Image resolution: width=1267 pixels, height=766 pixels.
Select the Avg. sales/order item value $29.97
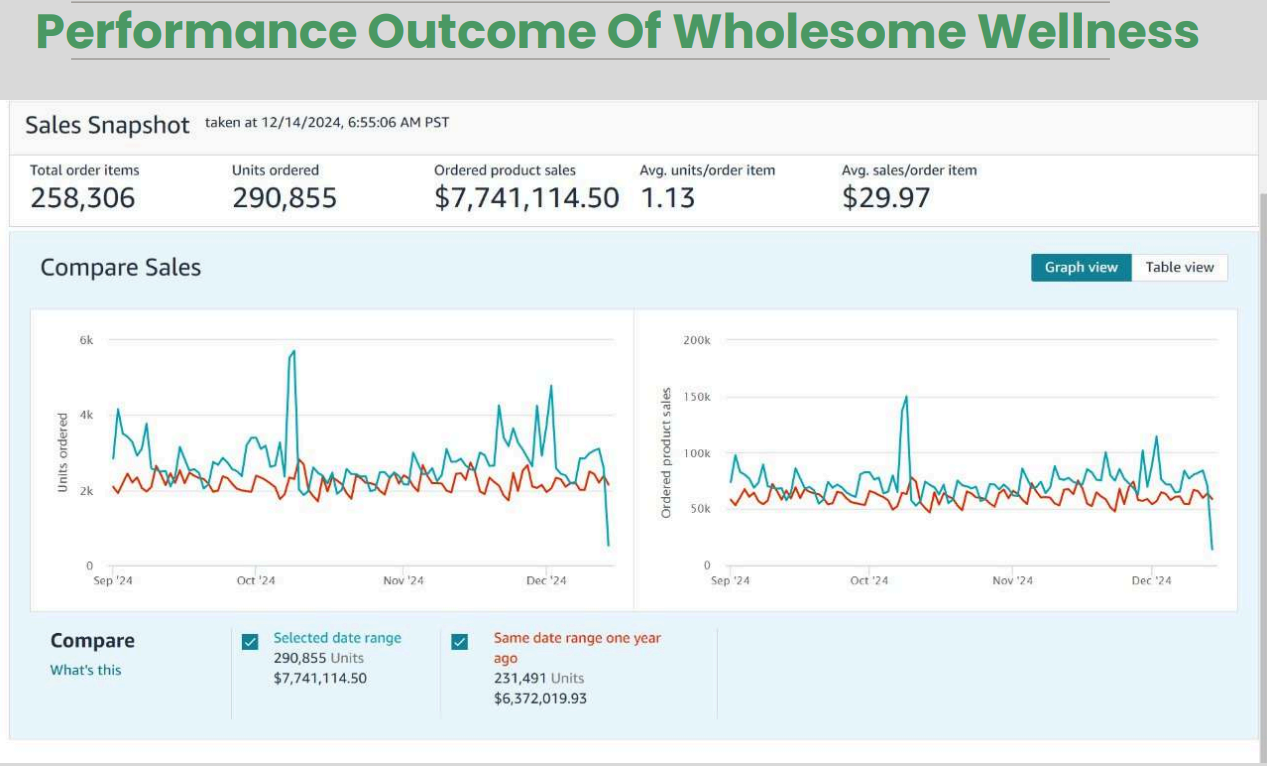885,198
